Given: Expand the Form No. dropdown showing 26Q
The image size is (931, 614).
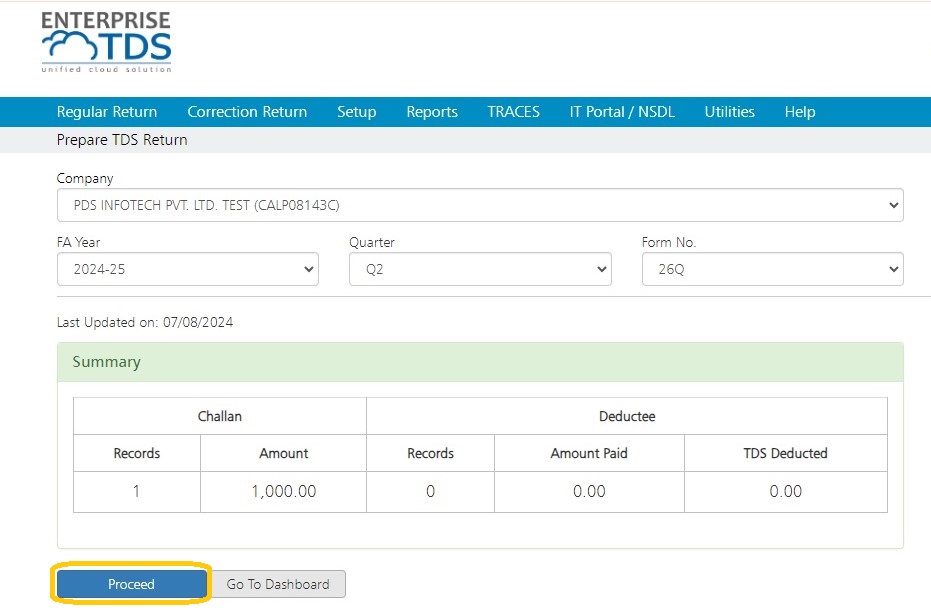Looking at the screenshot, I should coord(772,269).
